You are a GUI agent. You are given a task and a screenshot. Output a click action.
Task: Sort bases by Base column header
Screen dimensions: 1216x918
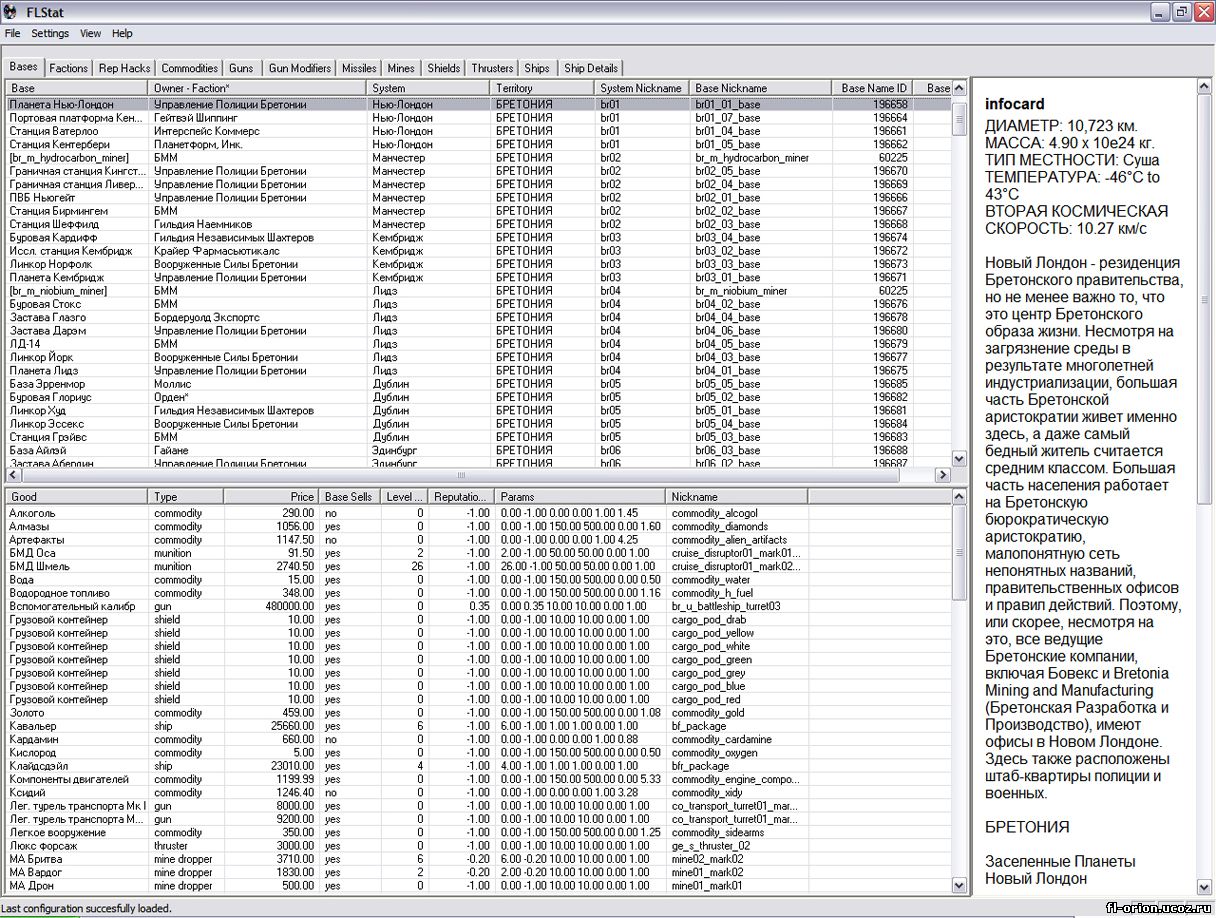pos(77,88)
